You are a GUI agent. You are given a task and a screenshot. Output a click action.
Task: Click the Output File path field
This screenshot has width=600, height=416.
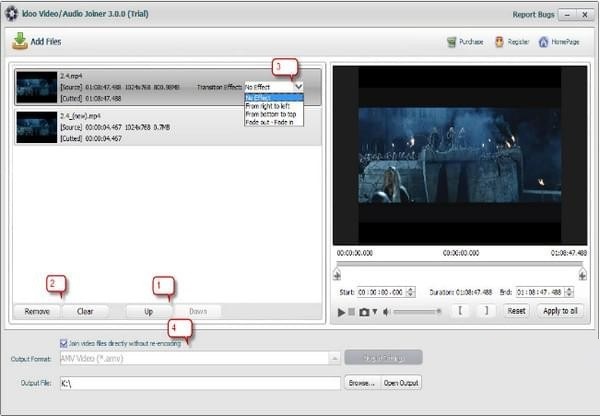click(x=200, y=383)
